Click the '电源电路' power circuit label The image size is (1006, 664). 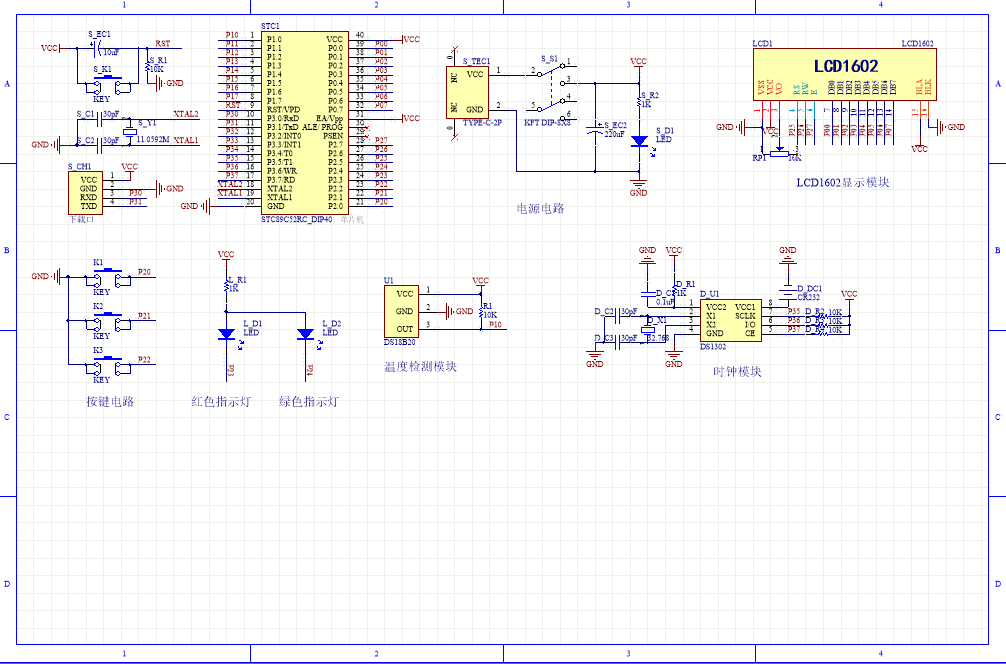pyautogui.click(x=540, y=209)
